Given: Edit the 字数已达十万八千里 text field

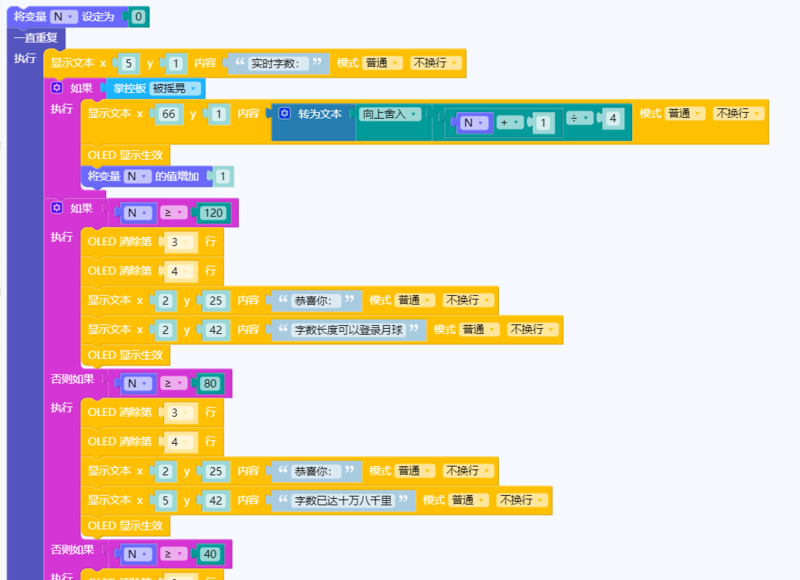Looking at the screenshot, I should click(x=341, y=500).
